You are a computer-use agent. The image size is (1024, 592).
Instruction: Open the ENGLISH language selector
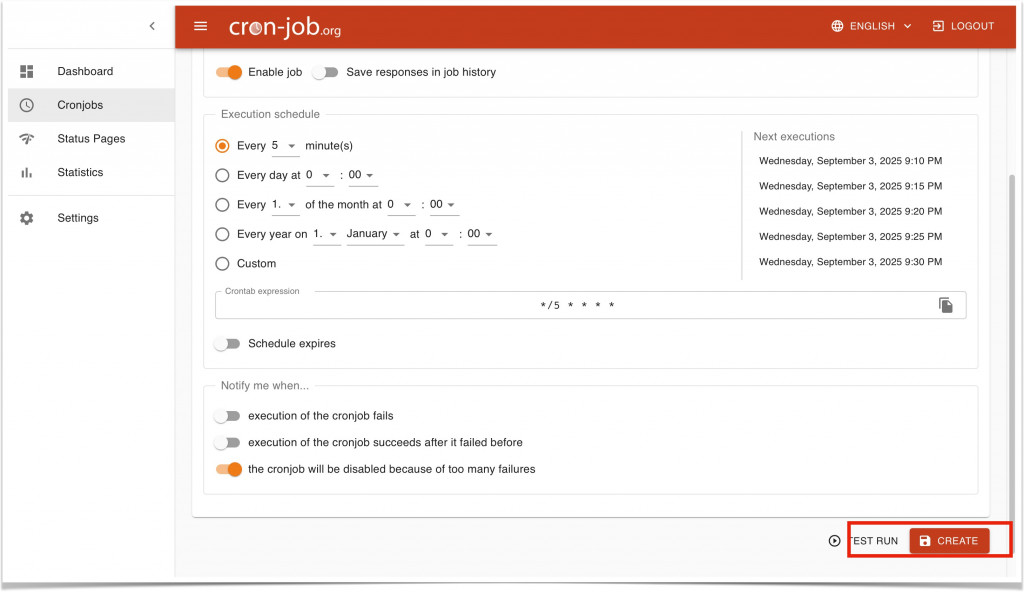[x=871, y=26]
